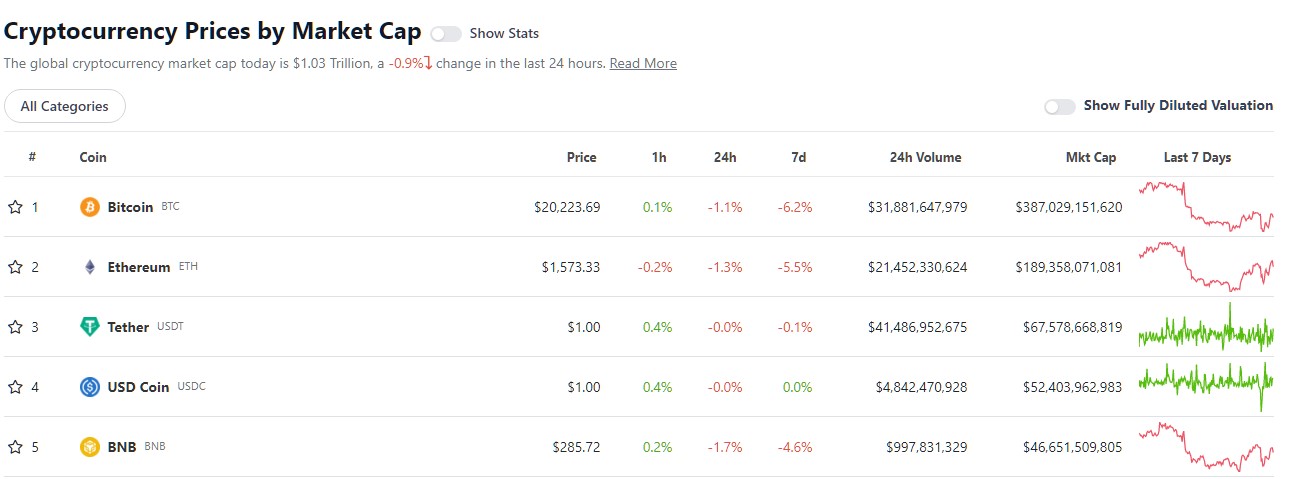
Task: Click the orange Bitcoin logo icon
Action: pyautogui.click(x=90, y=207)
